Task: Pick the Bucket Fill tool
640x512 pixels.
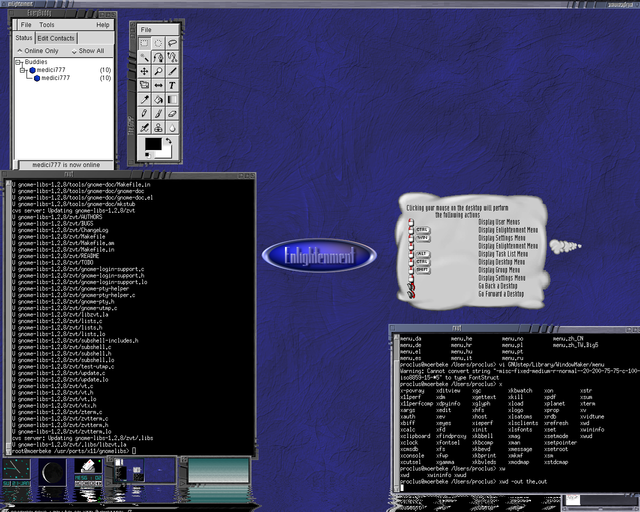Action: click(x=159, y=100)
